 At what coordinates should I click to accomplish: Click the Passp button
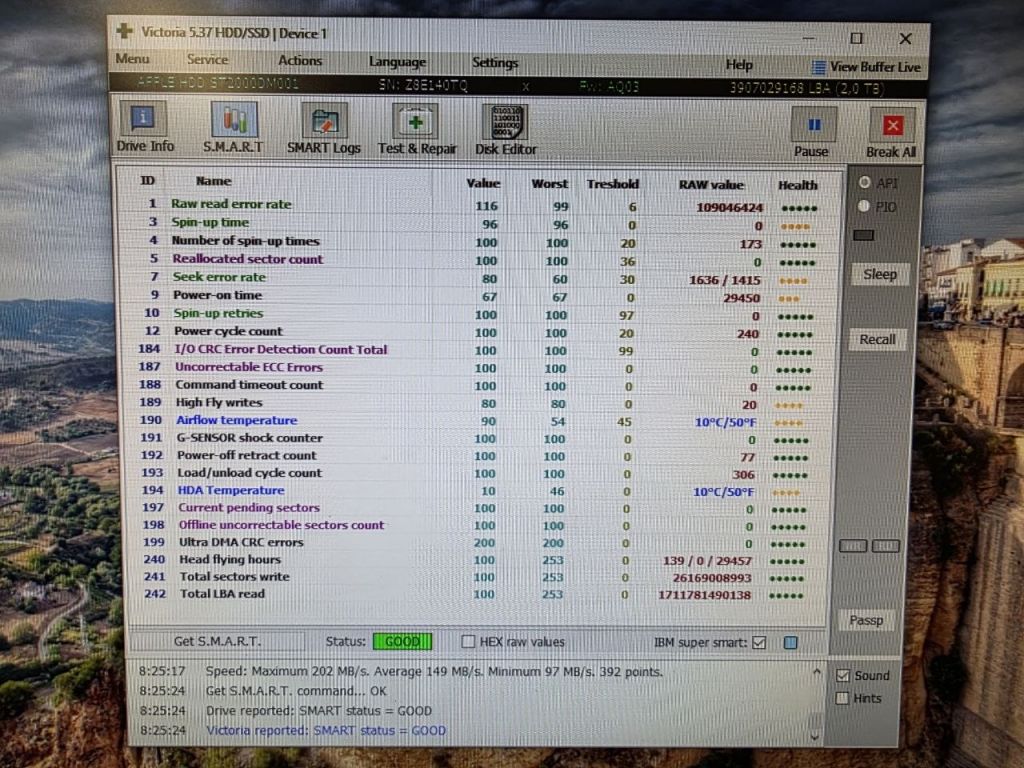(866, 620)
